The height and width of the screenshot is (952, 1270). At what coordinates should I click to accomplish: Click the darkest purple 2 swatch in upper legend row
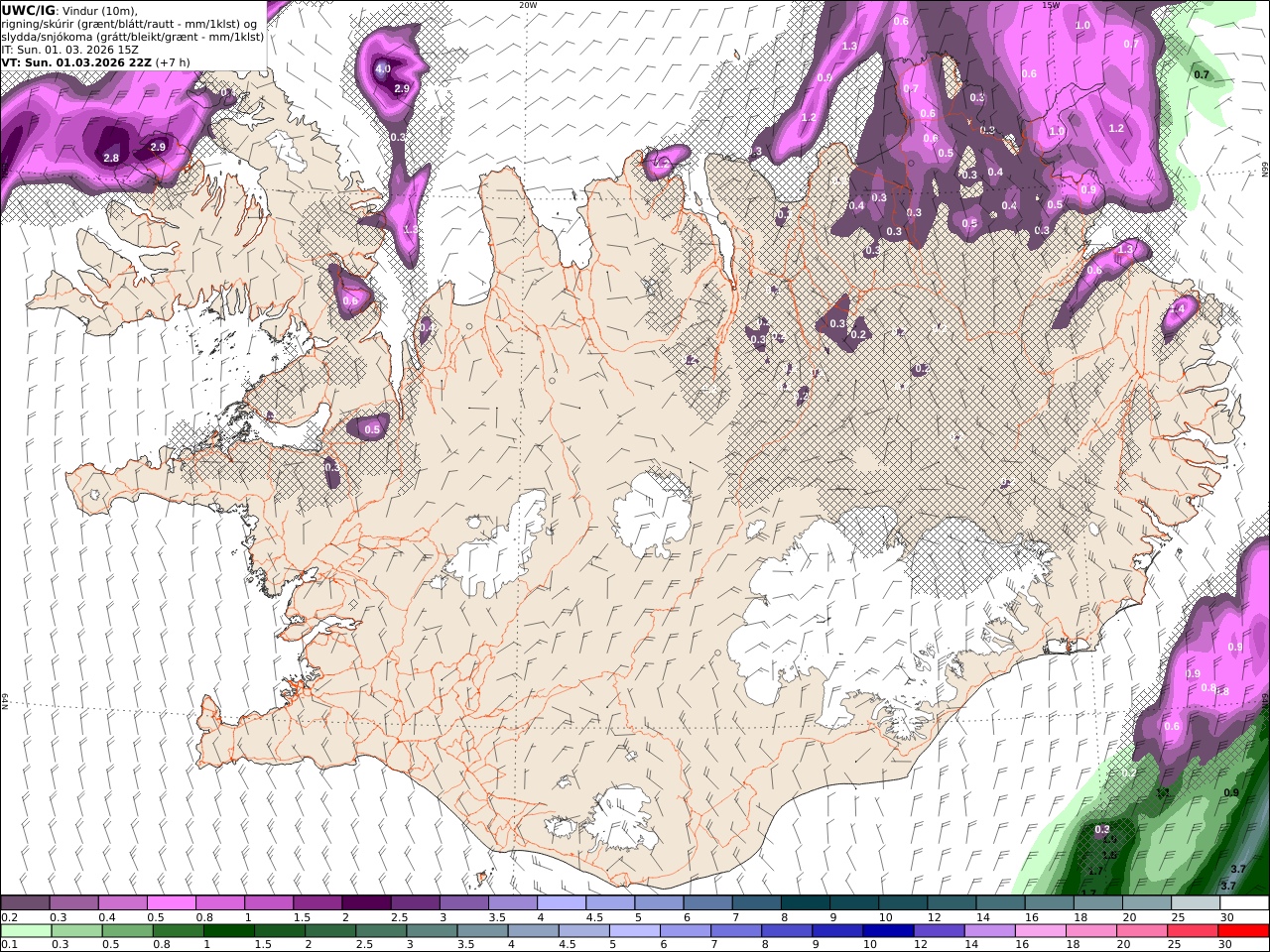(366, 903)
